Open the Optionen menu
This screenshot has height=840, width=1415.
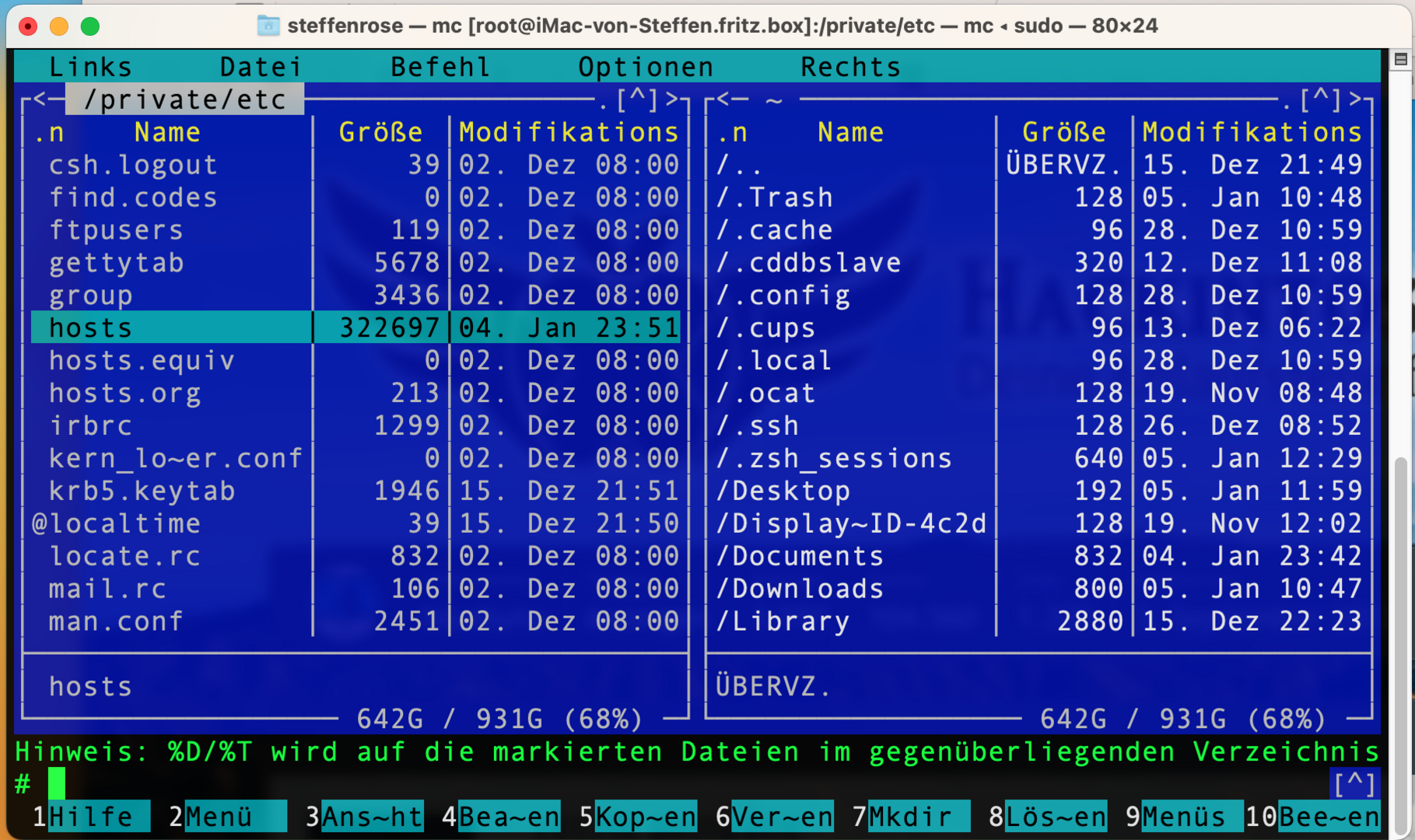click(x=645, y=67)
